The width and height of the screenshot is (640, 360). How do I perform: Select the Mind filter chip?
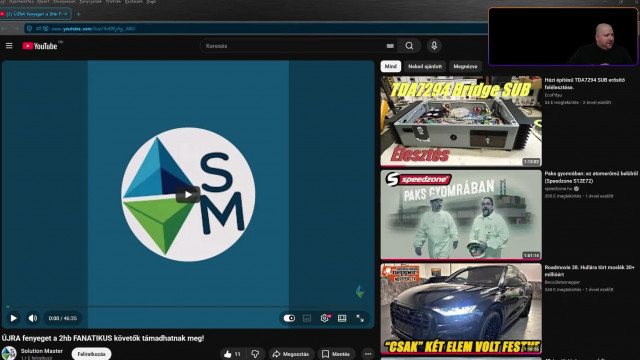(x=391, y=66)
